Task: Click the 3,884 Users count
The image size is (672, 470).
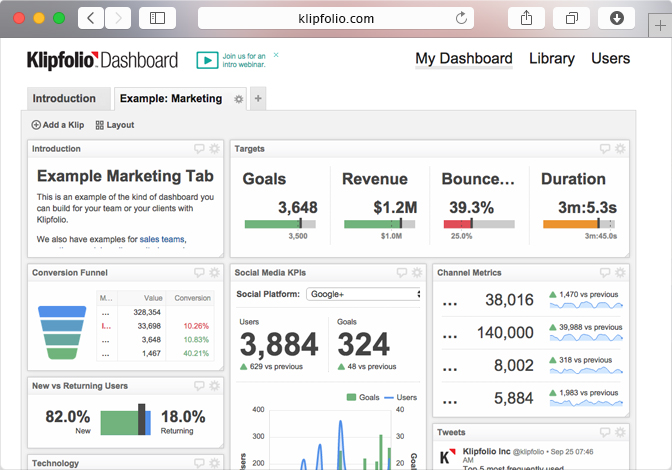Action: coord(279,344)
